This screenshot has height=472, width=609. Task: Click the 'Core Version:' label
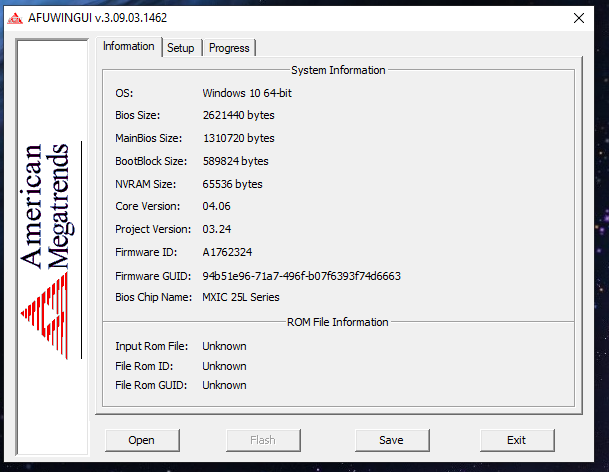click(148, 206)
